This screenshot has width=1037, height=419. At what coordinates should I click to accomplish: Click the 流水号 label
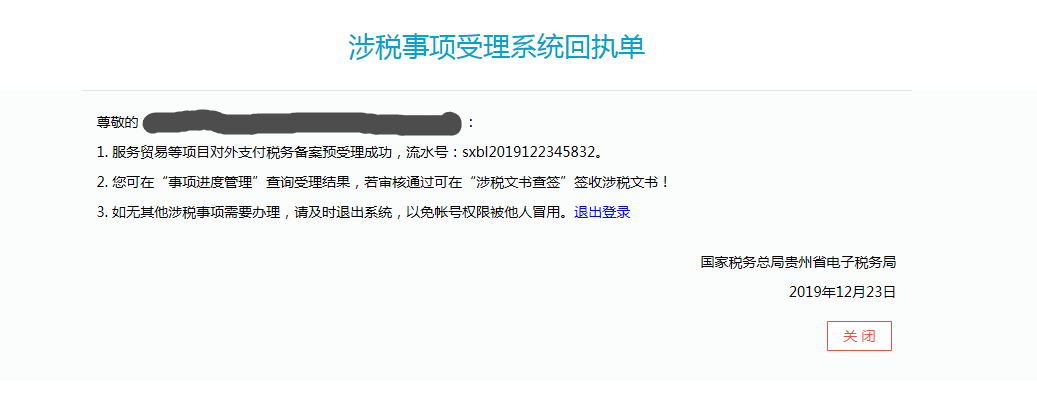pos(427,152)
